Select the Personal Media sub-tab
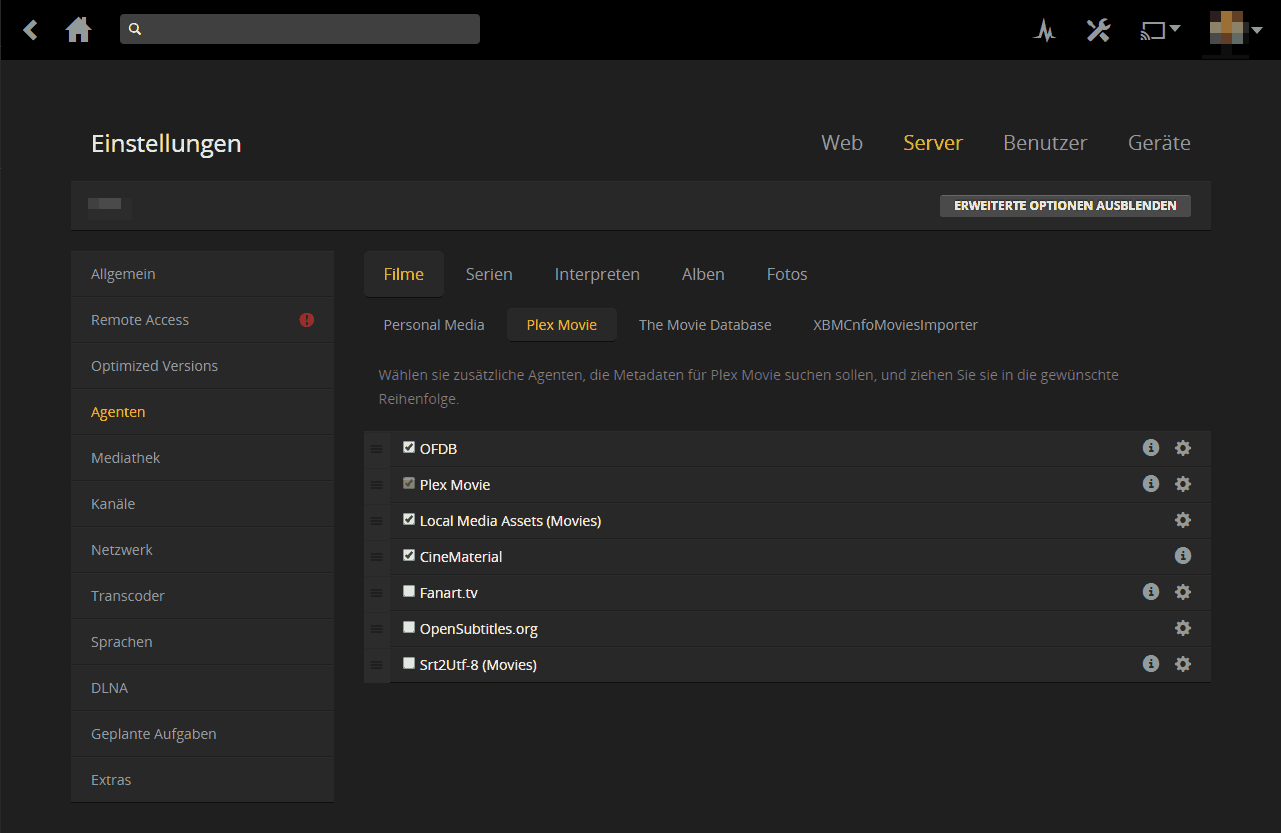Viewport: 1281px width, 833px height. tap(434, 325)
